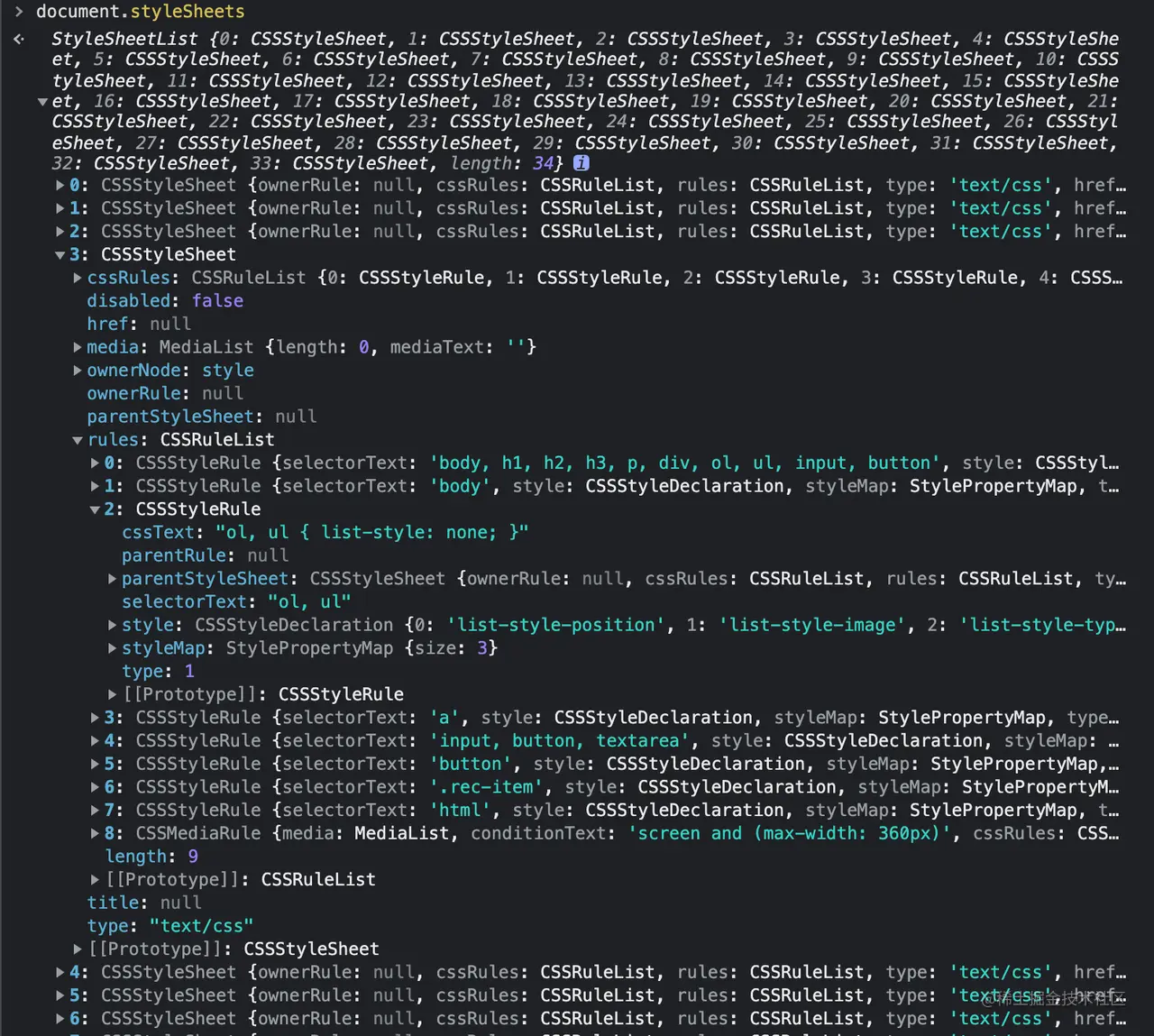Click the {size: 3} styleMap preview
The image size is (1154, 1036).
click(451, 648)
